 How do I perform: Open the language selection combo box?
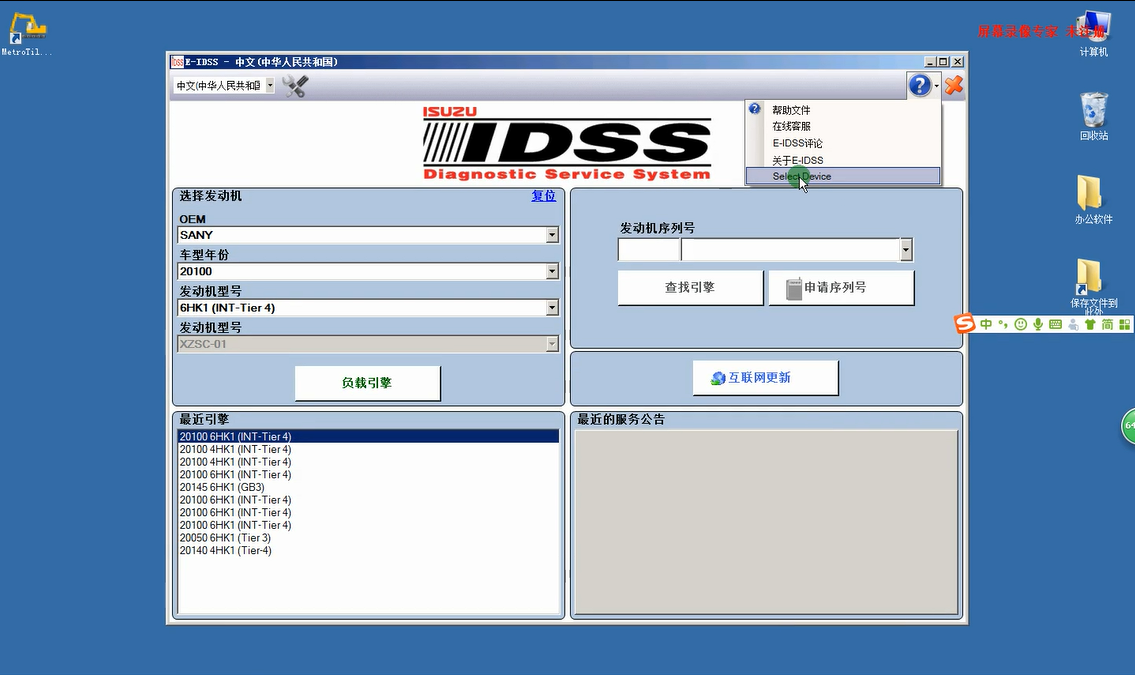pos(224,85)
